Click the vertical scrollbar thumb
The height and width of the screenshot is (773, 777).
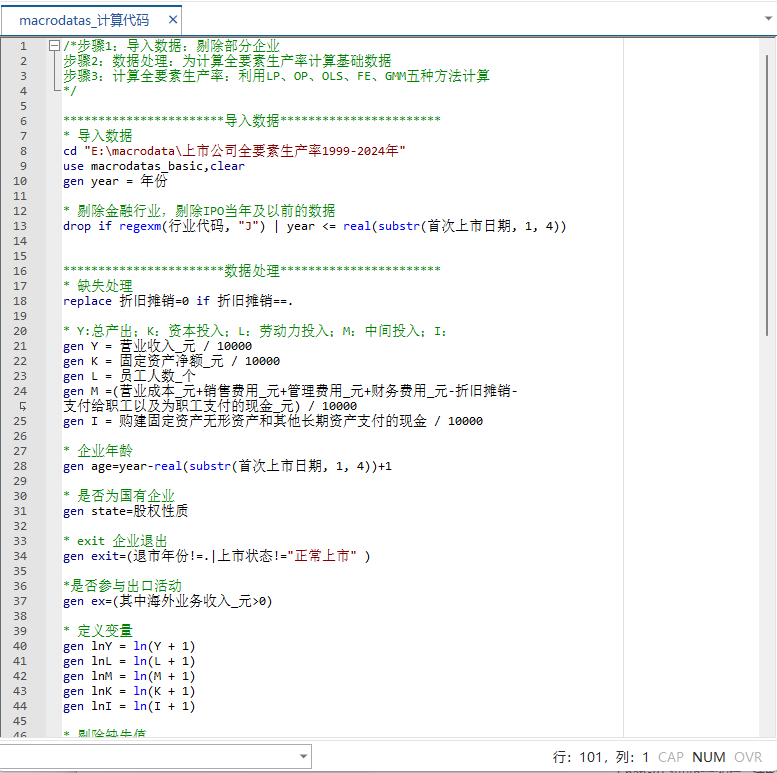click(x=768, y=190)
